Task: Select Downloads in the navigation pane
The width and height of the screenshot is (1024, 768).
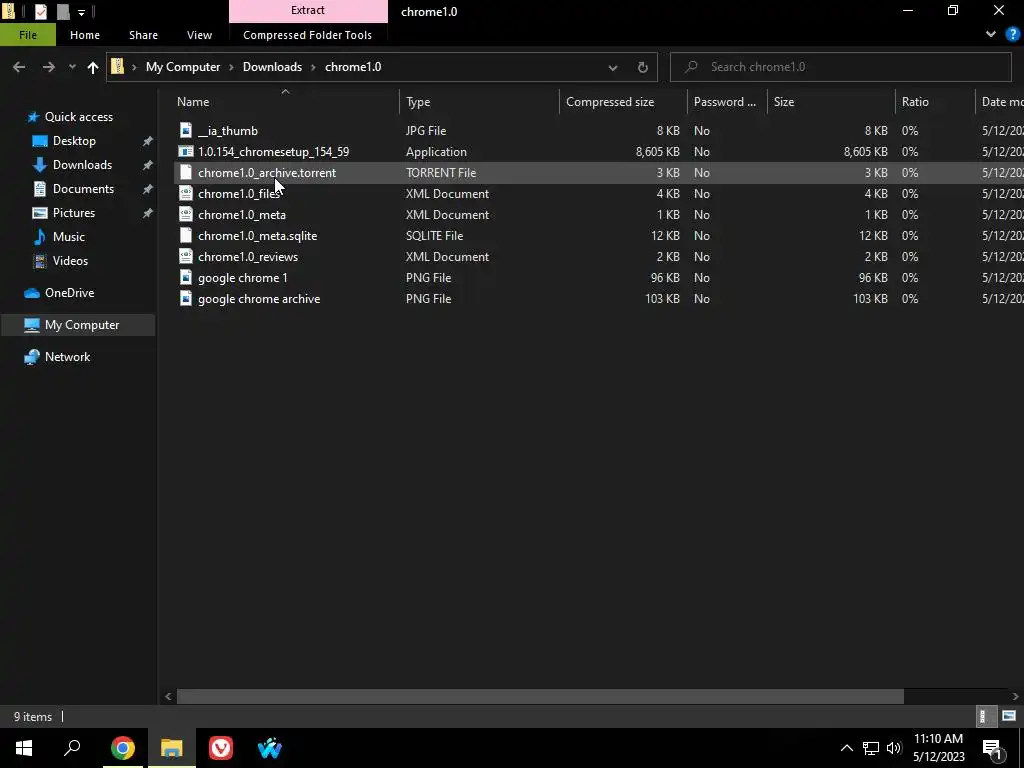Action: [x=82, y=165]
